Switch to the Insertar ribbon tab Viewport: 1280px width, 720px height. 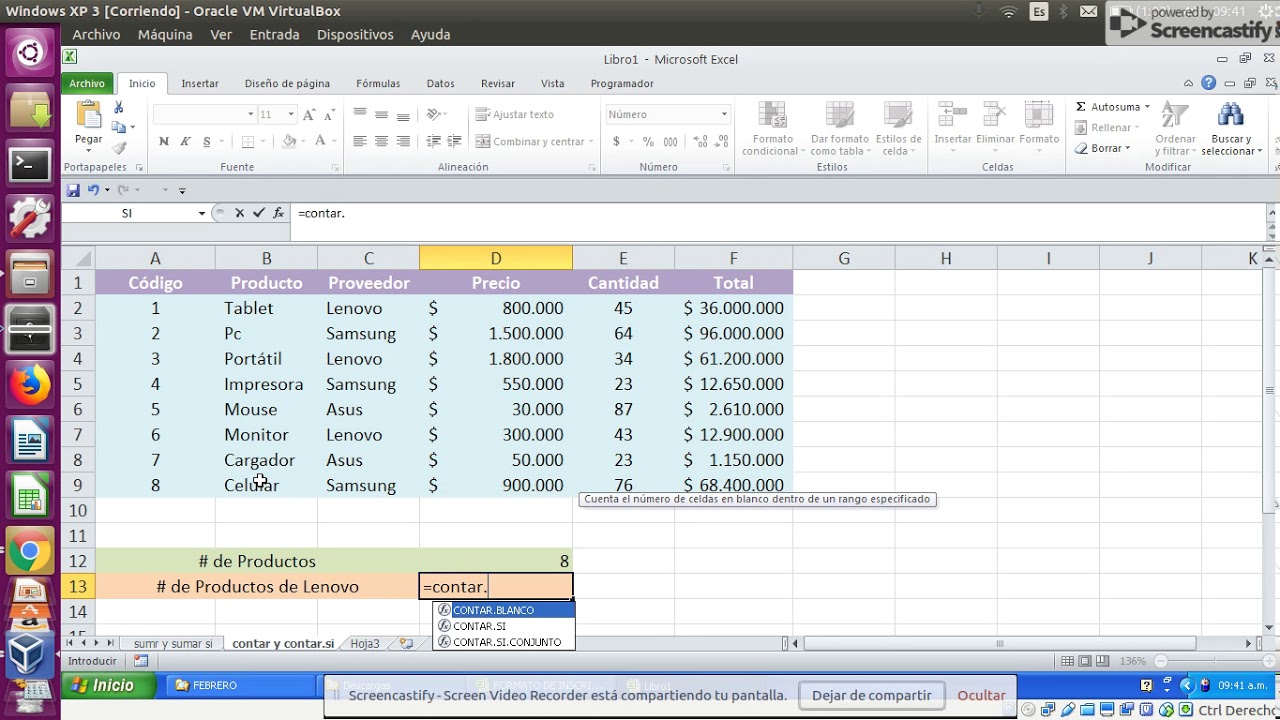point(200,84)
